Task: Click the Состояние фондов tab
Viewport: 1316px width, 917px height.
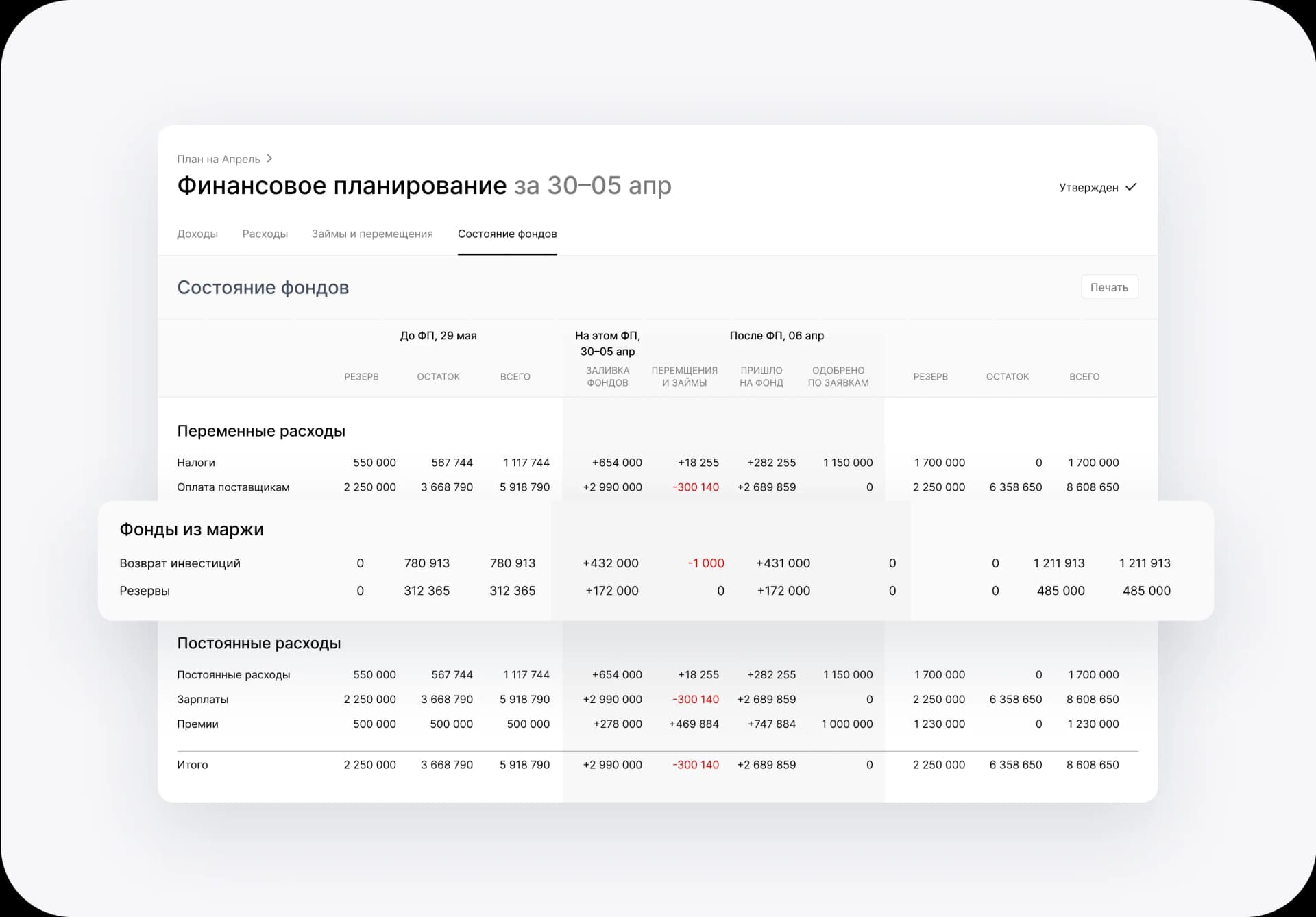Action: pos(507,234)
